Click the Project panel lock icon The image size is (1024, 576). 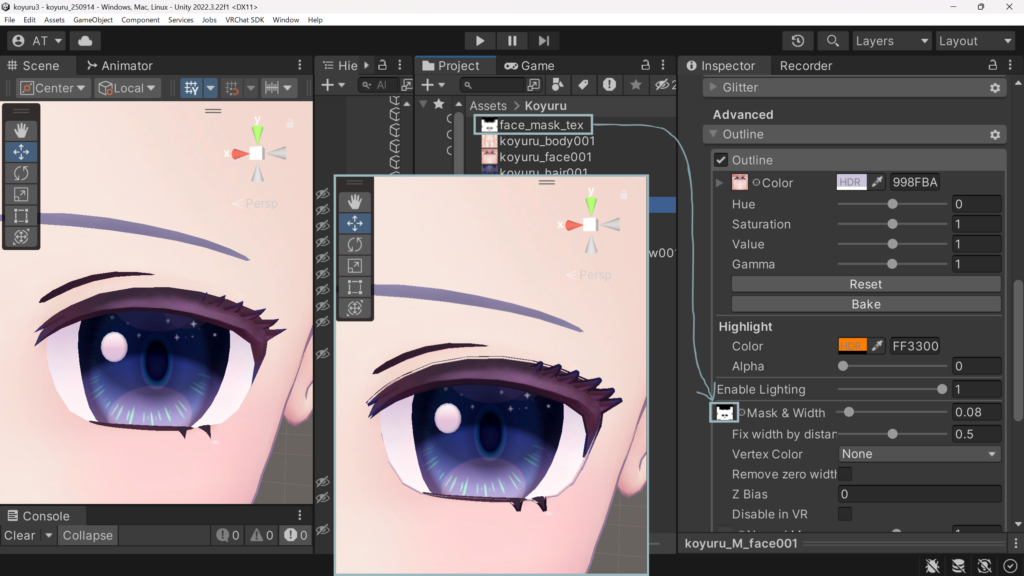[x=645, y=65]
